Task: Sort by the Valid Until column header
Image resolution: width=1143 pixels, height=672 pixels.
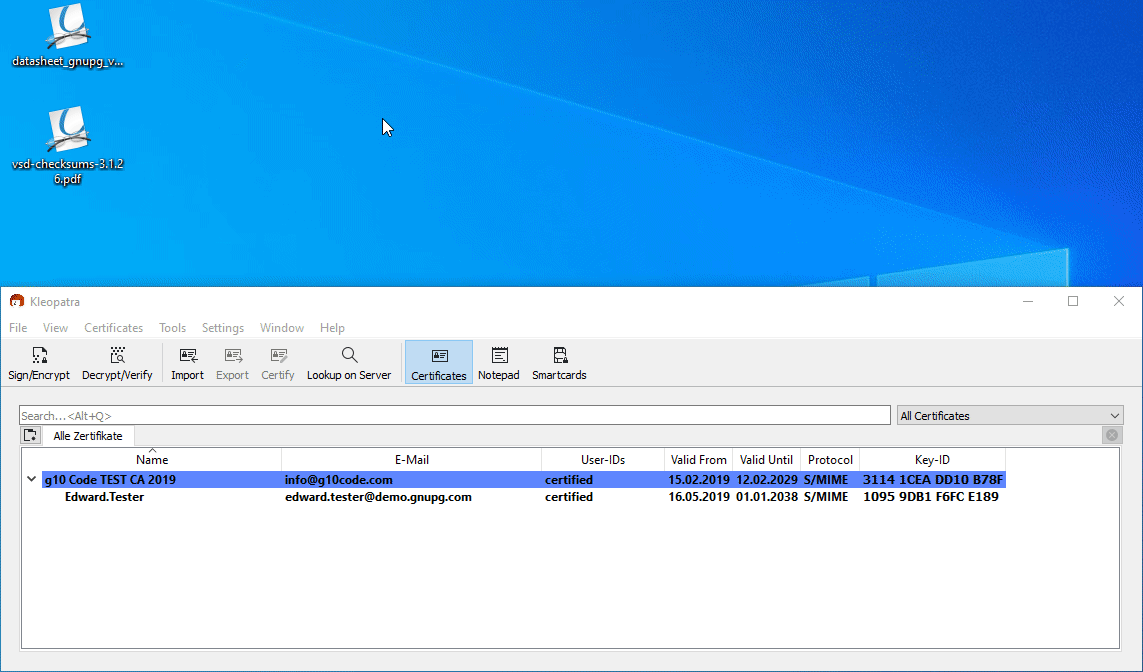Action: [x=766, y=460]
